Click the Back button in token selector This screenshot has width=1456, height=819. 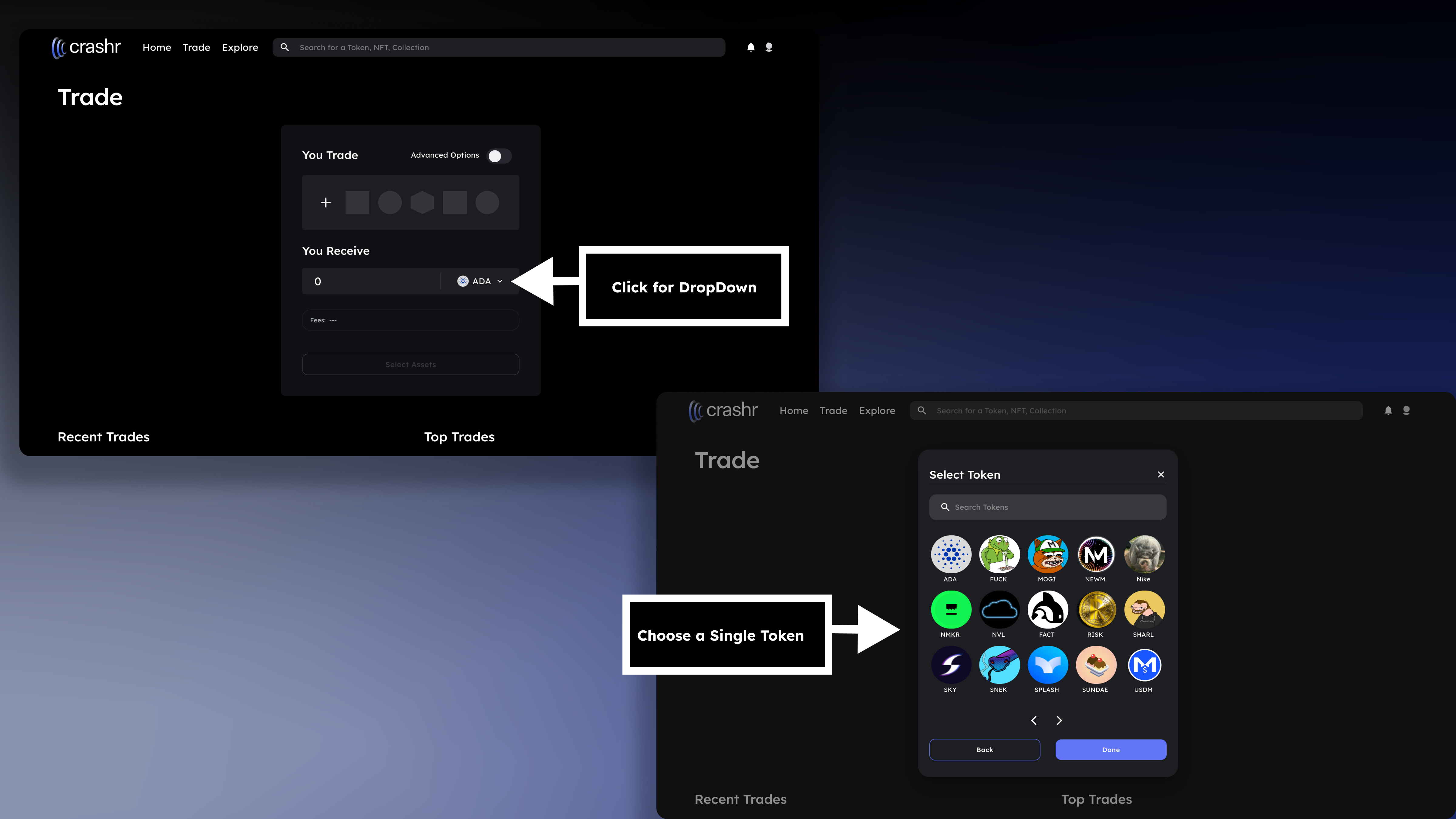point(984,749)
